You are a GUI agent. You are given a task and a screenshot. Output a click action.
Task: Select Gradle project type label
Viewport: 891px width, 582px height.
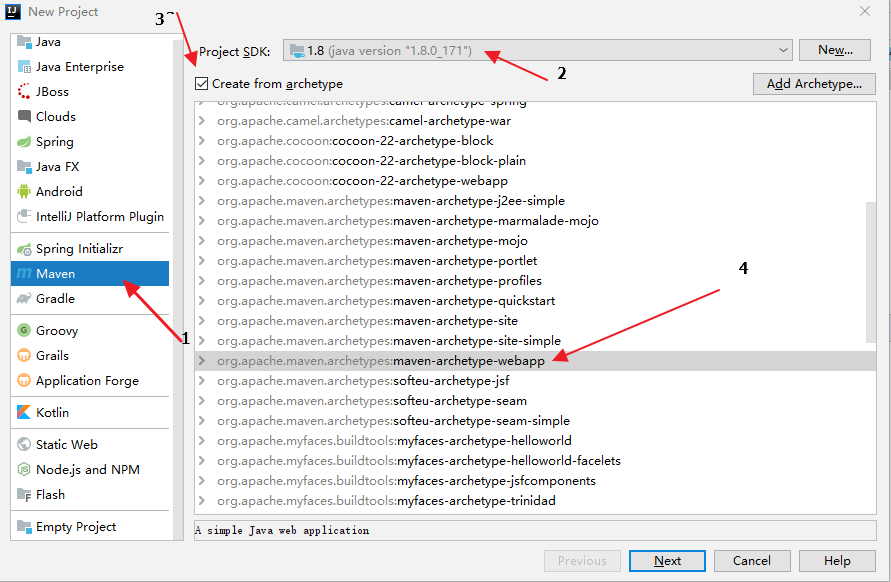click(x=55, y=298)
